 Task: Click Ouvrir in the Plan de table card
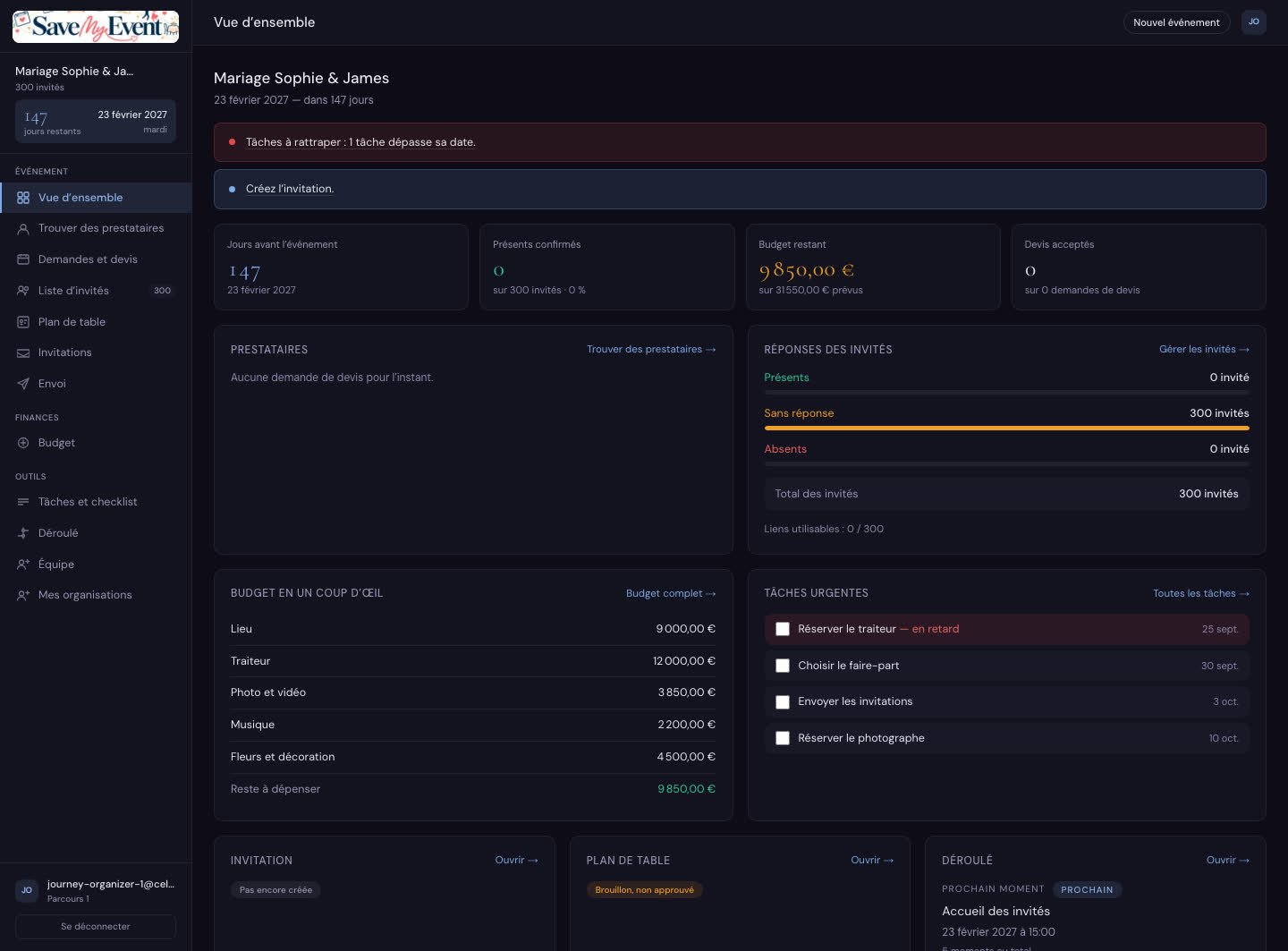872,860
